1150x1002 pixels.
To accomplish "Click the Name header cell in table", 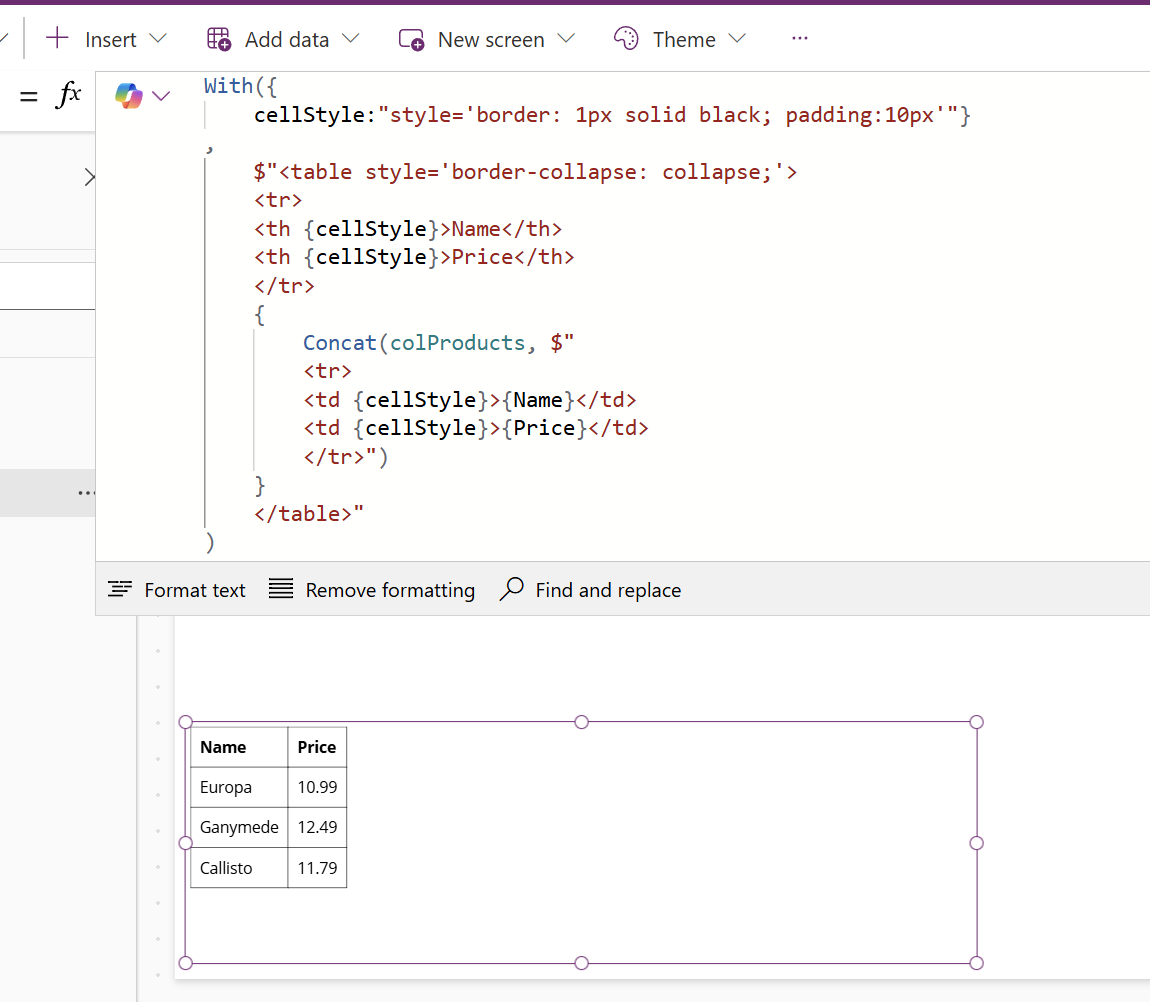I will 239,747.
